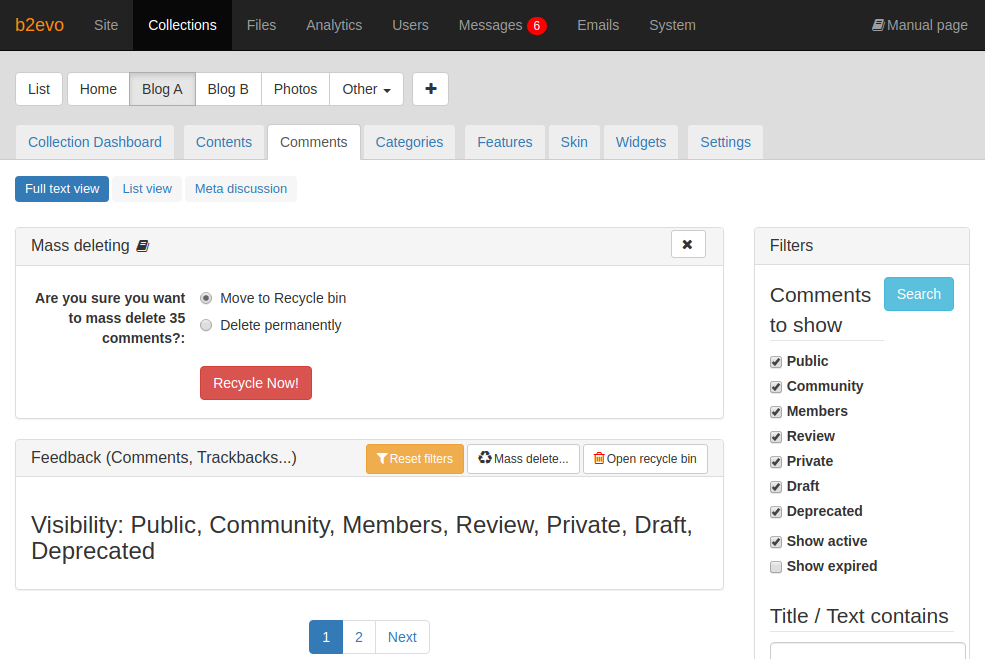Open the Files menu
The height and width of the screenshot is (659, 985).
pos(261,25)
